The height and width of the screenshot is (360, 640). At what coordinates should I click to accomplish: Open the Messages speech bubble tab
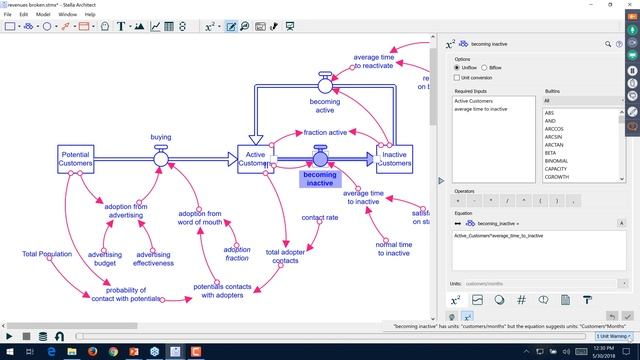[543, 300]
